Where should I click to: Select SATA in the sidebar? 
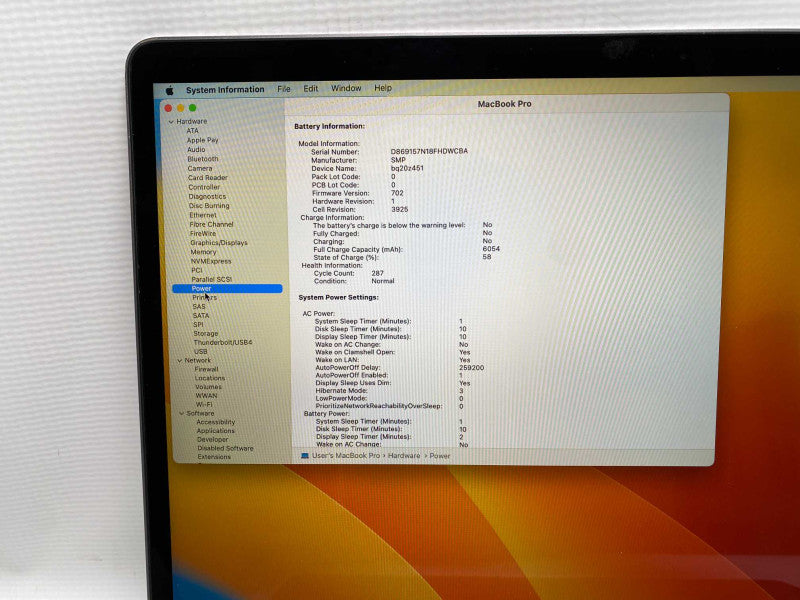201,316
